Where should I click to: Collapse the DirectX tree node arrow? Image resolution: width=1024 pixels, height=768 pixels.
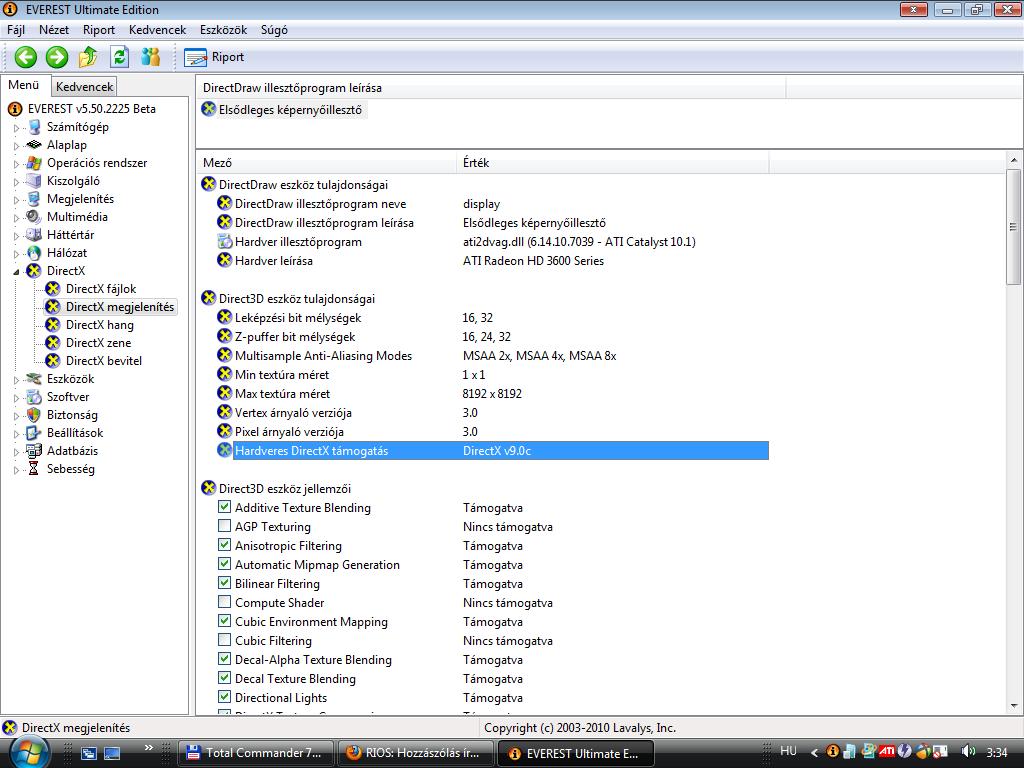(x=16, y=272)
